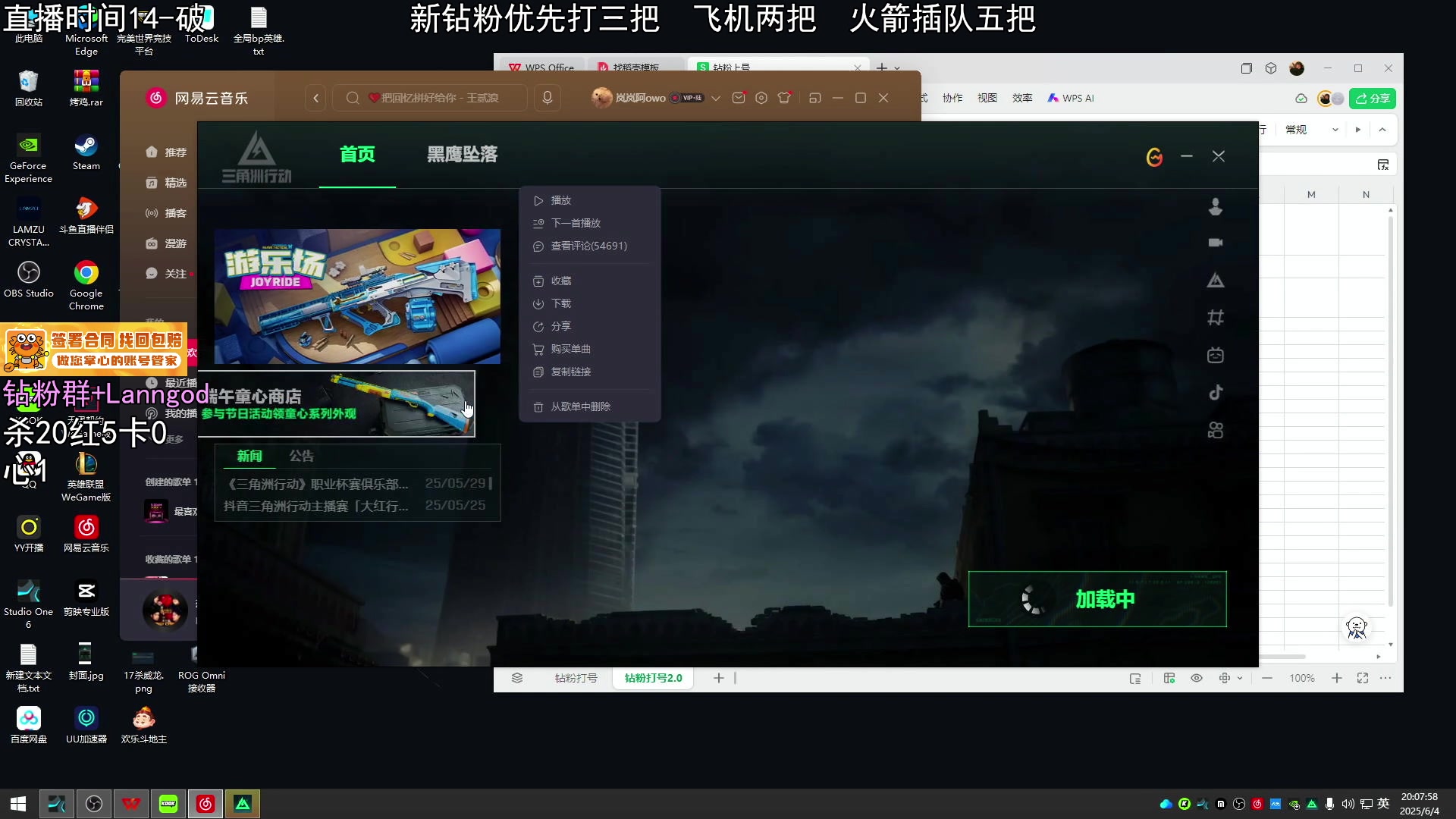Select 下一首播放 in the context menu
Viewport: 1456px width, 819px height.
coord(589,223)
